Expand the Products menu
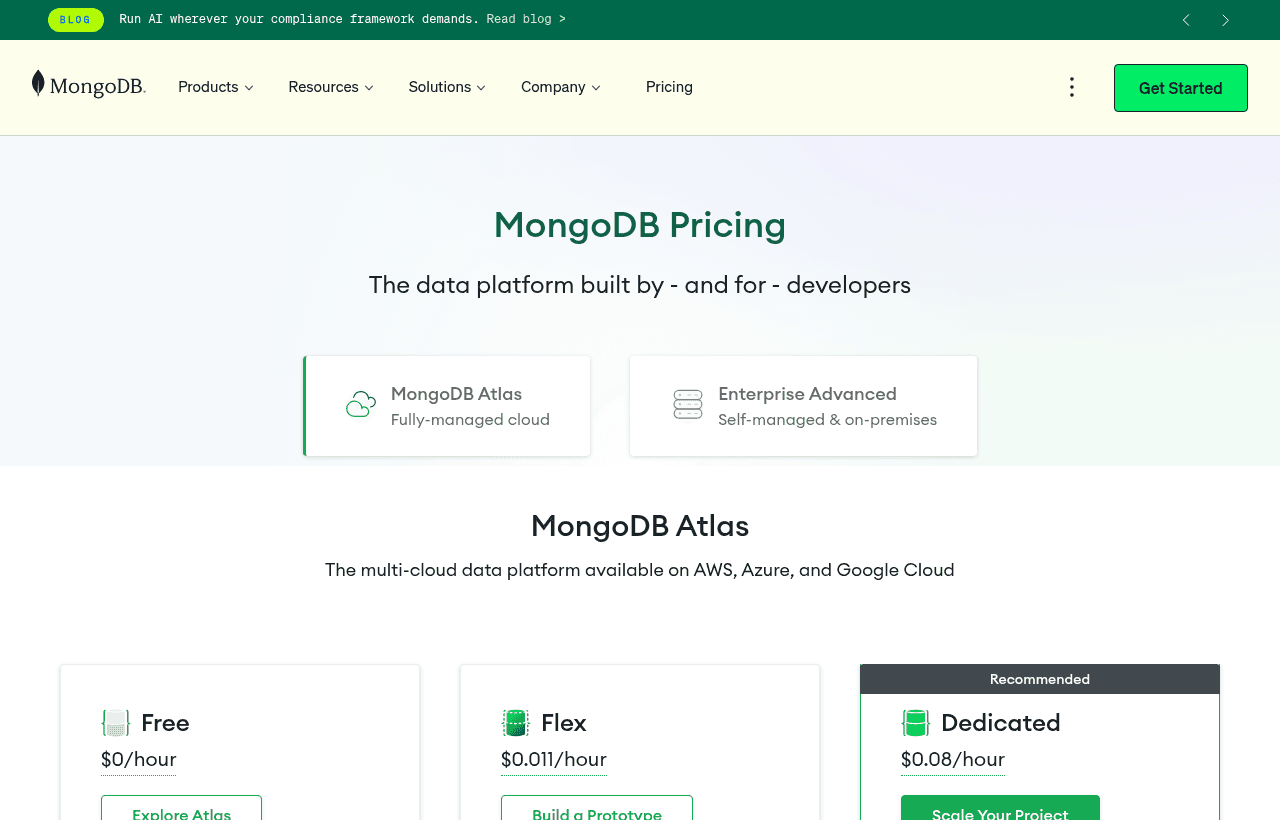 coord(216,87)
